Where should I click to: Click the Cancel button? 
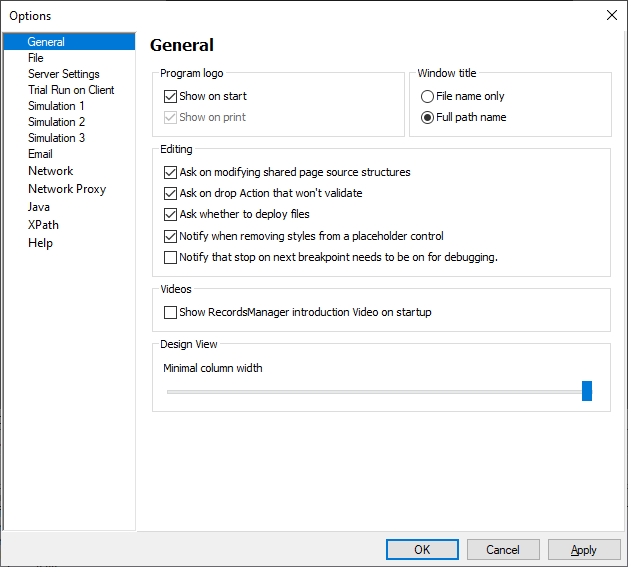tap(502, 549)
